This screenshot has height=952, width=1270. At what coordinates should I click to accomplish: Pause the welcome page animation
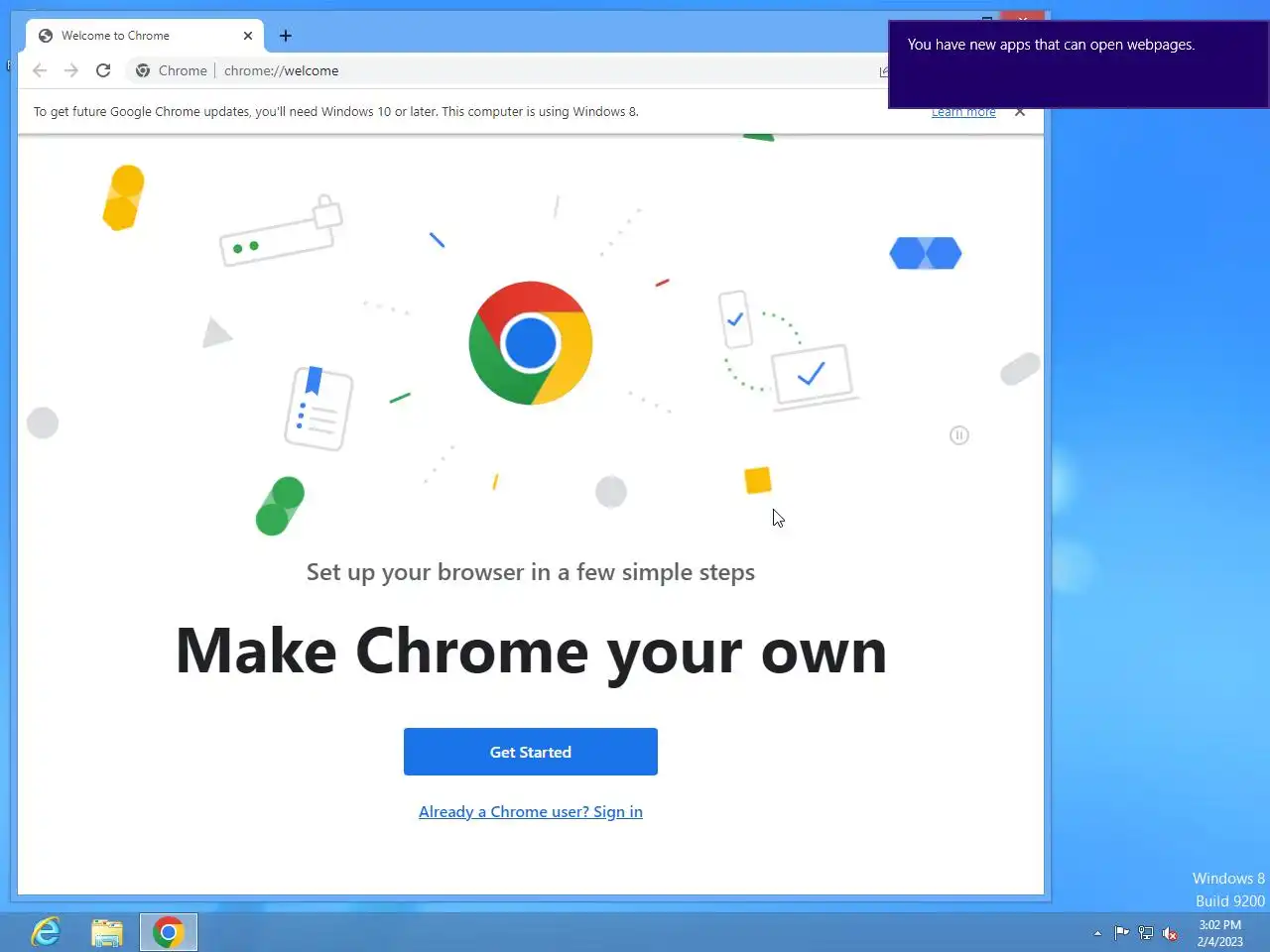(x=958, y=435)
